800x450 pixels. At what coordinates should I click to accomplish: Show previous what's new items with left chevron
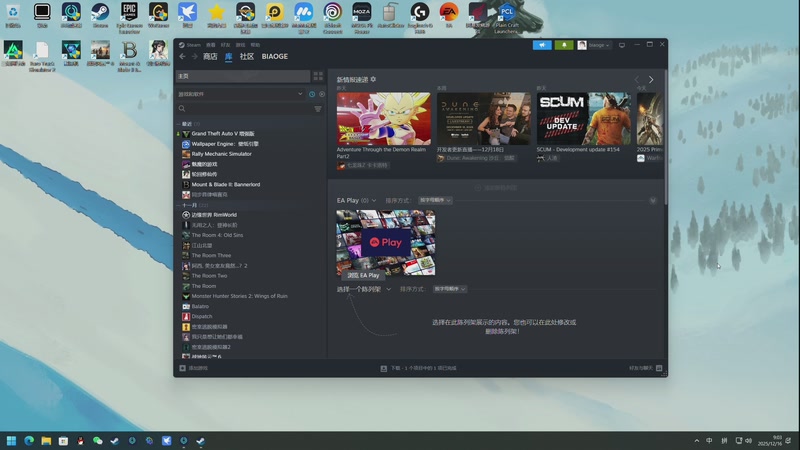click(x=637, y=80)
